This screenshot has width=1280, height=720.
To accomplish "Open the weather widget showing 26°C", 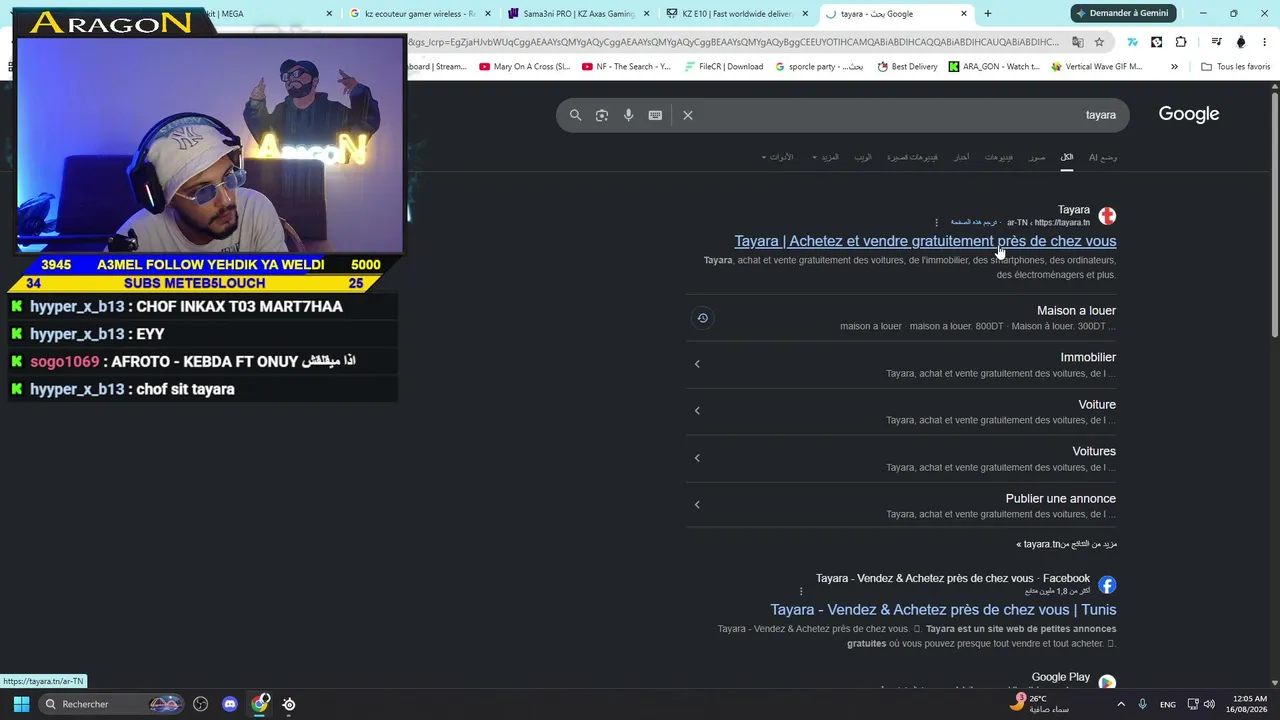I will (1040, 703).
